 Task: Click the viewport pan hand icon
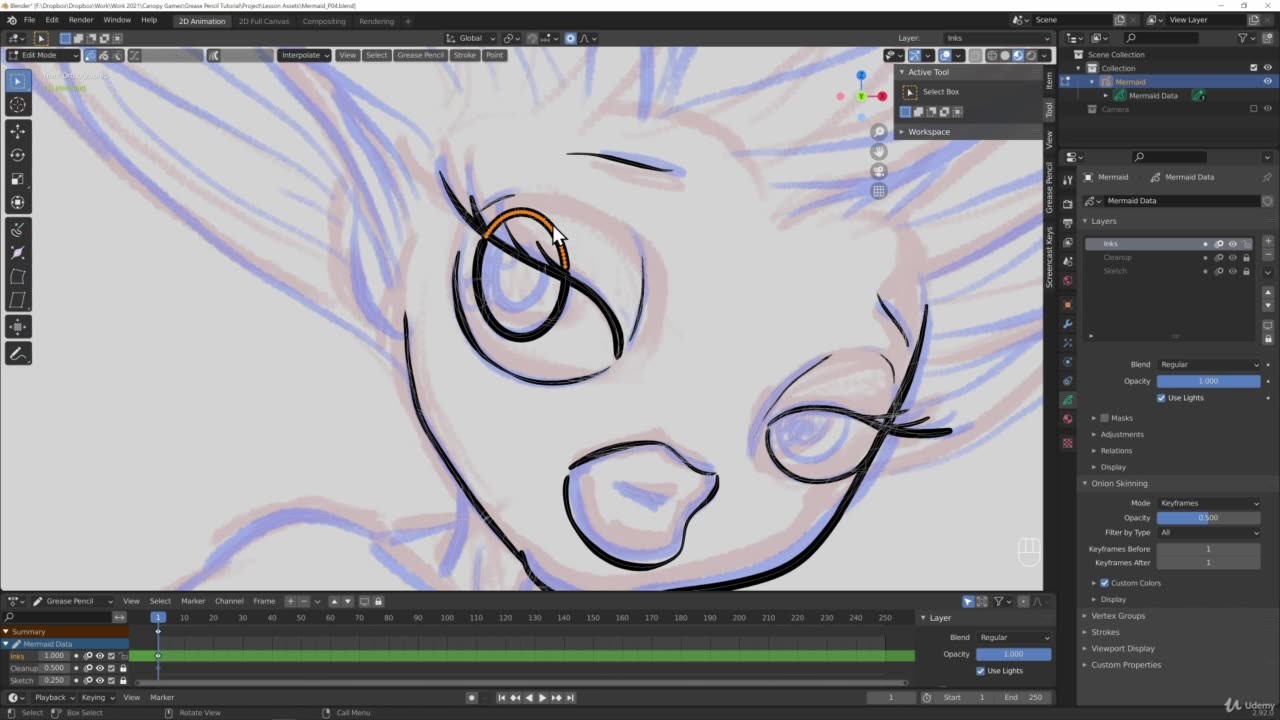(x=879, y=151)
